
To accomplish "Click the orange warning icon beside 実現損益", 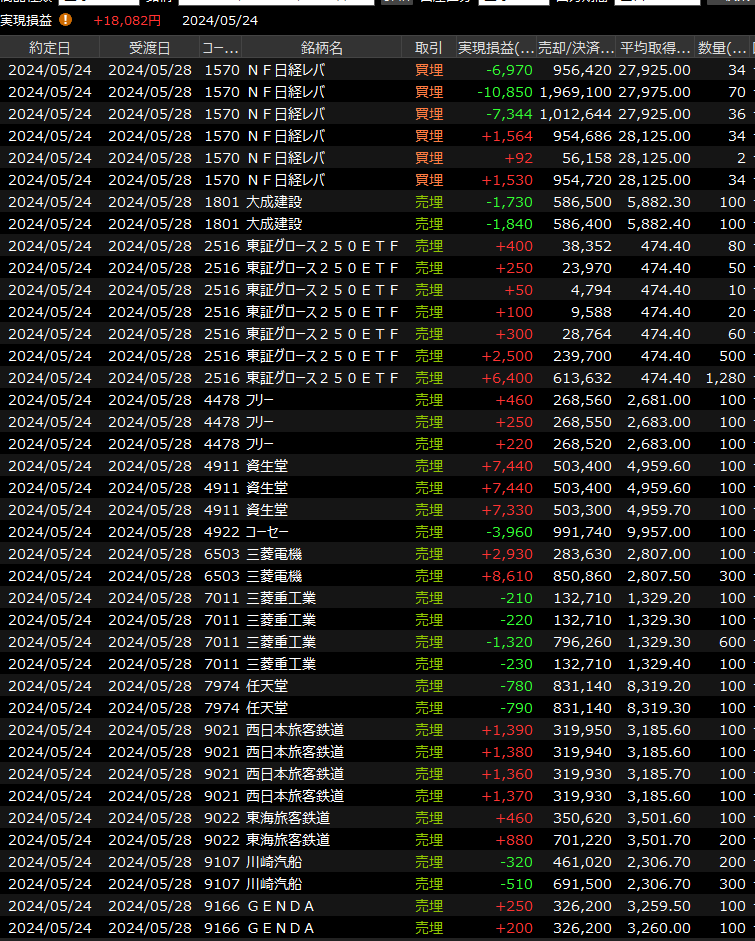I will tap(66, 20).
